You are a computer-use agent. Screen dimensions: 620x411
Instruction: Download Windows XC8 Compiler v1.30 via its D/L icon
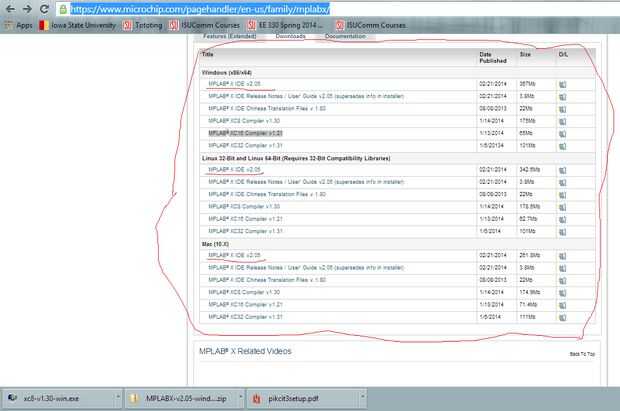(562, 121)
